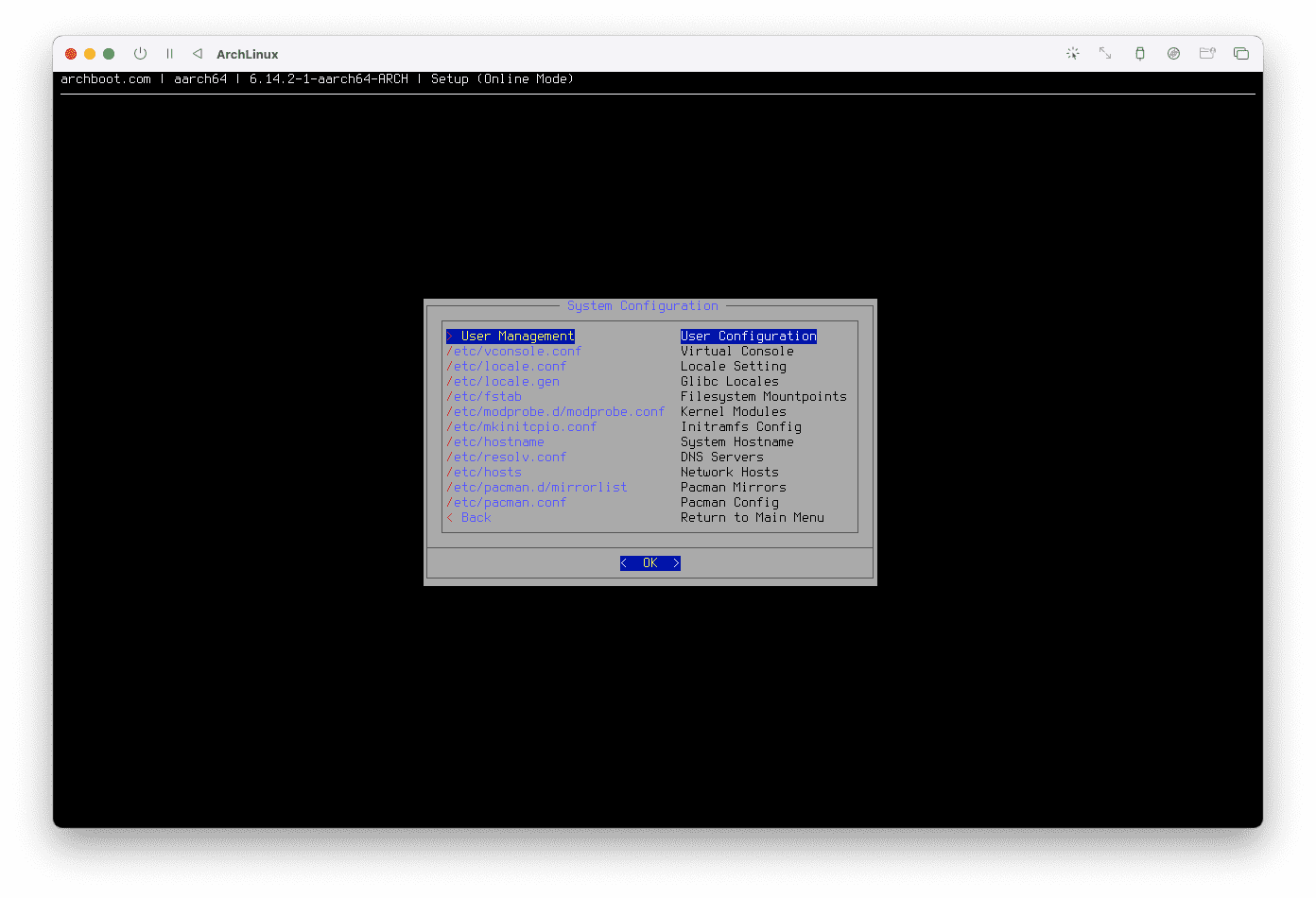Select /etc/locale.conf entry
This screenshot has height=898, width=1316.
pos(507,367)
